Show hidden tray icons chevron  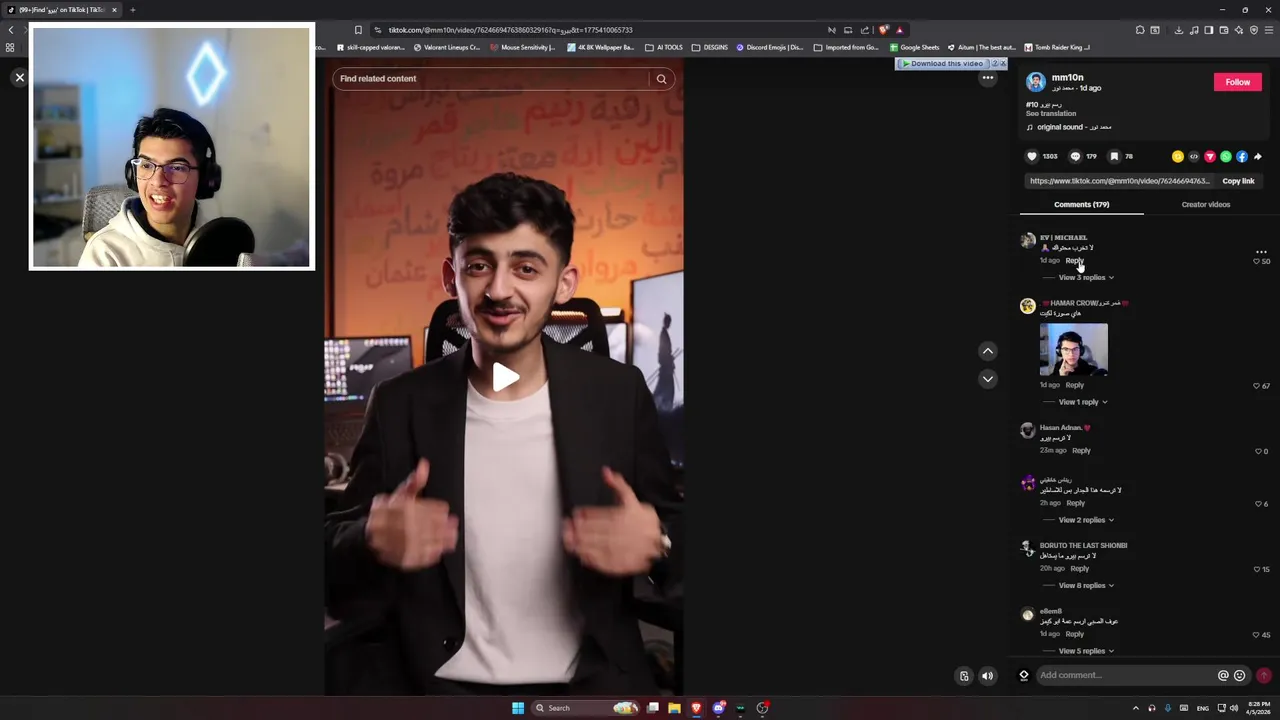tap(1135, 708)
